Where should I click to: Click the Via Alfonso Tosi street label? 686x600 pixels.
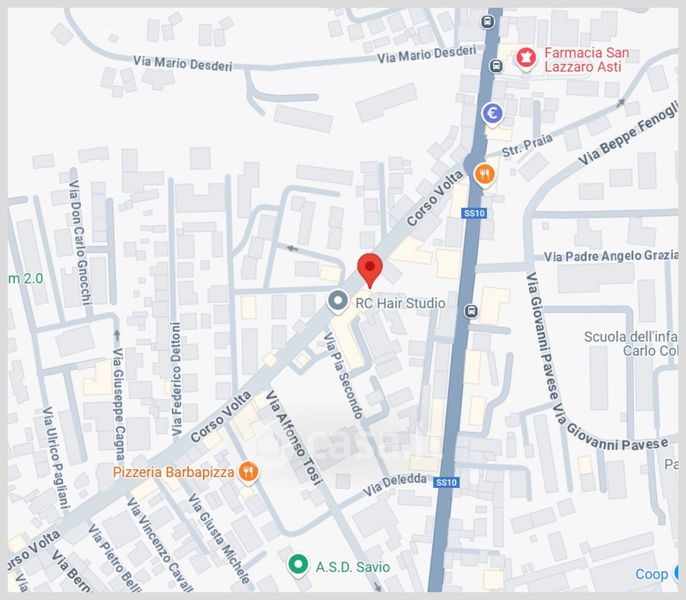[294, 438]
